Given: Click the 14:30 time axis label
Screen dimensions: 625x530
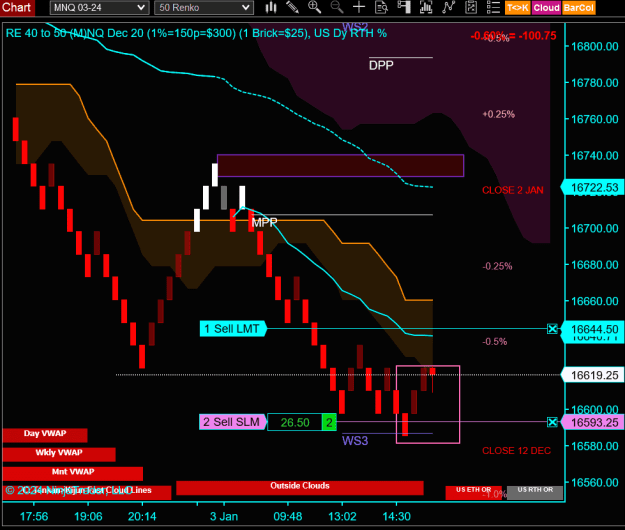Looking at the screenshot, I should pos(396,516).
